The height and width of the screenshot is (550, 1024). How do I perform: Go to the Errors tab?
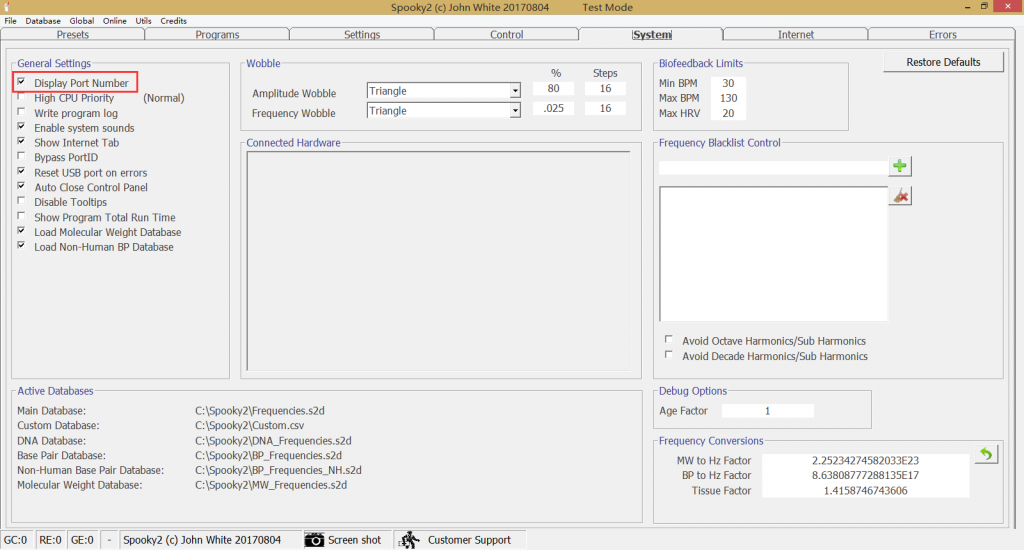click(x=942, y=35)
